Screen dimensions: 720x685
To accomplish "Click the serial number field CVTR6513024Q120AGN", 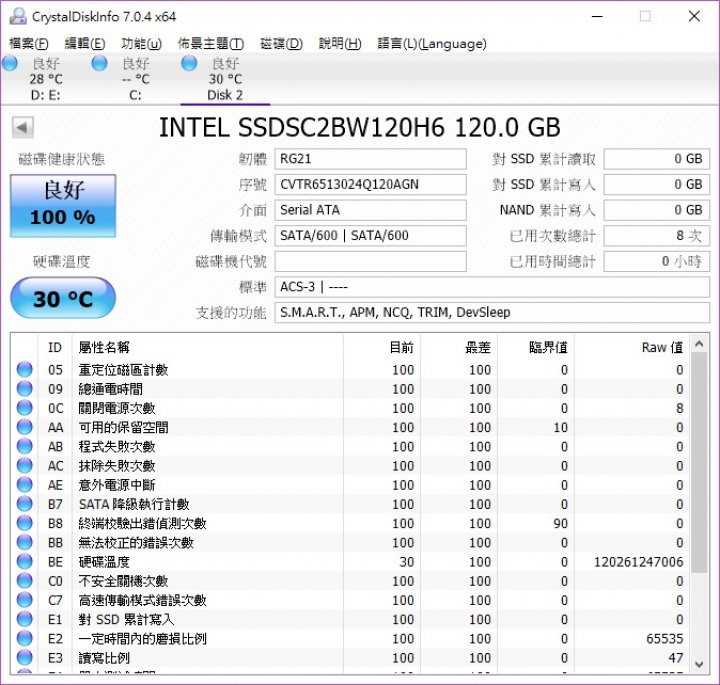I will [371, 185].
